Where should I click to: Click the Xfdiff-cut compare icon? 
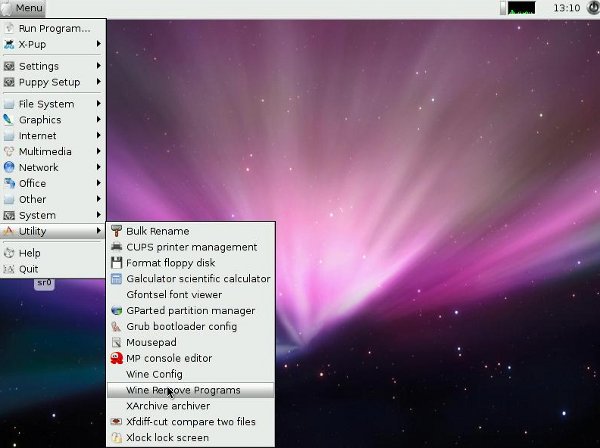coord(116,422)
